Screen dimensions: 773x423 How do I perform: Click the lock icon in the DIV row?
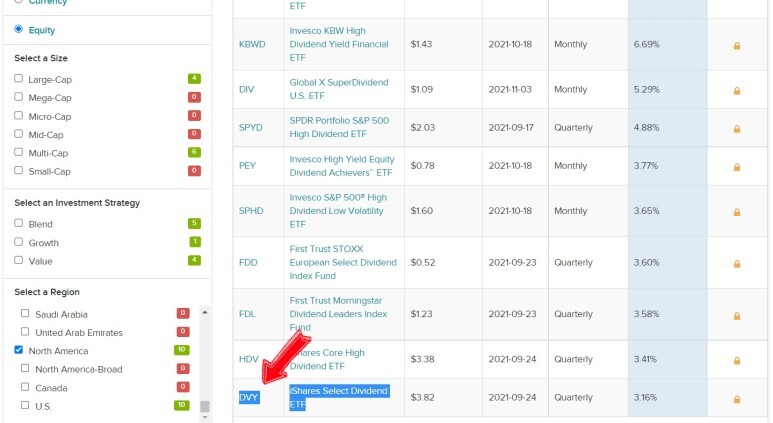click(x=737, y=91)
